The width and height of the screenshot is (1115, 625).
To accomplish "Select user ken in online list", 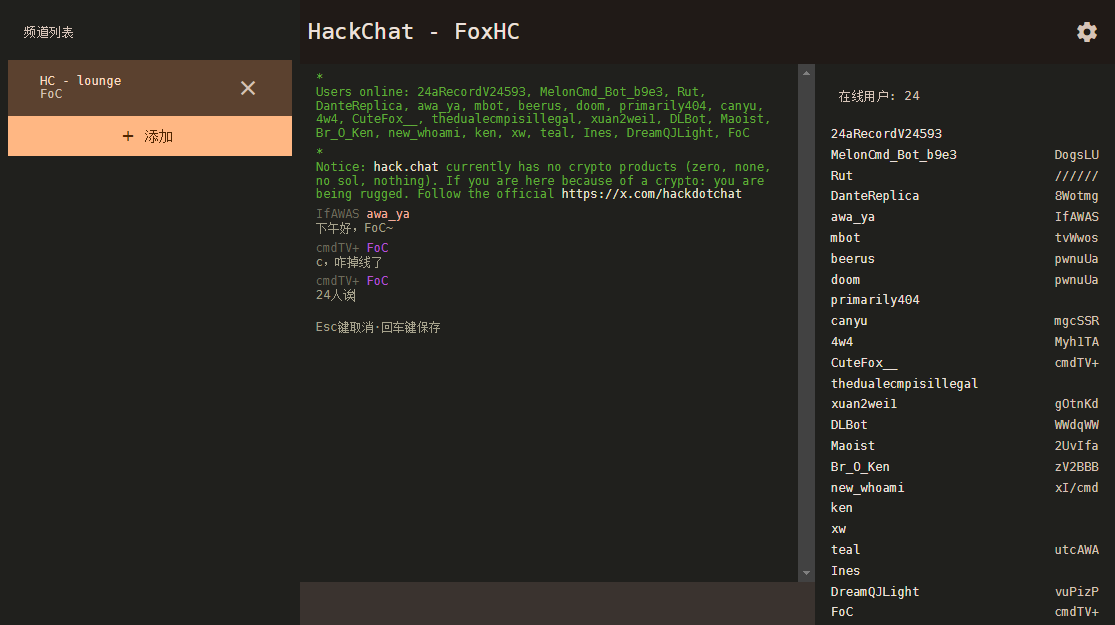I will tap(841, 508).
